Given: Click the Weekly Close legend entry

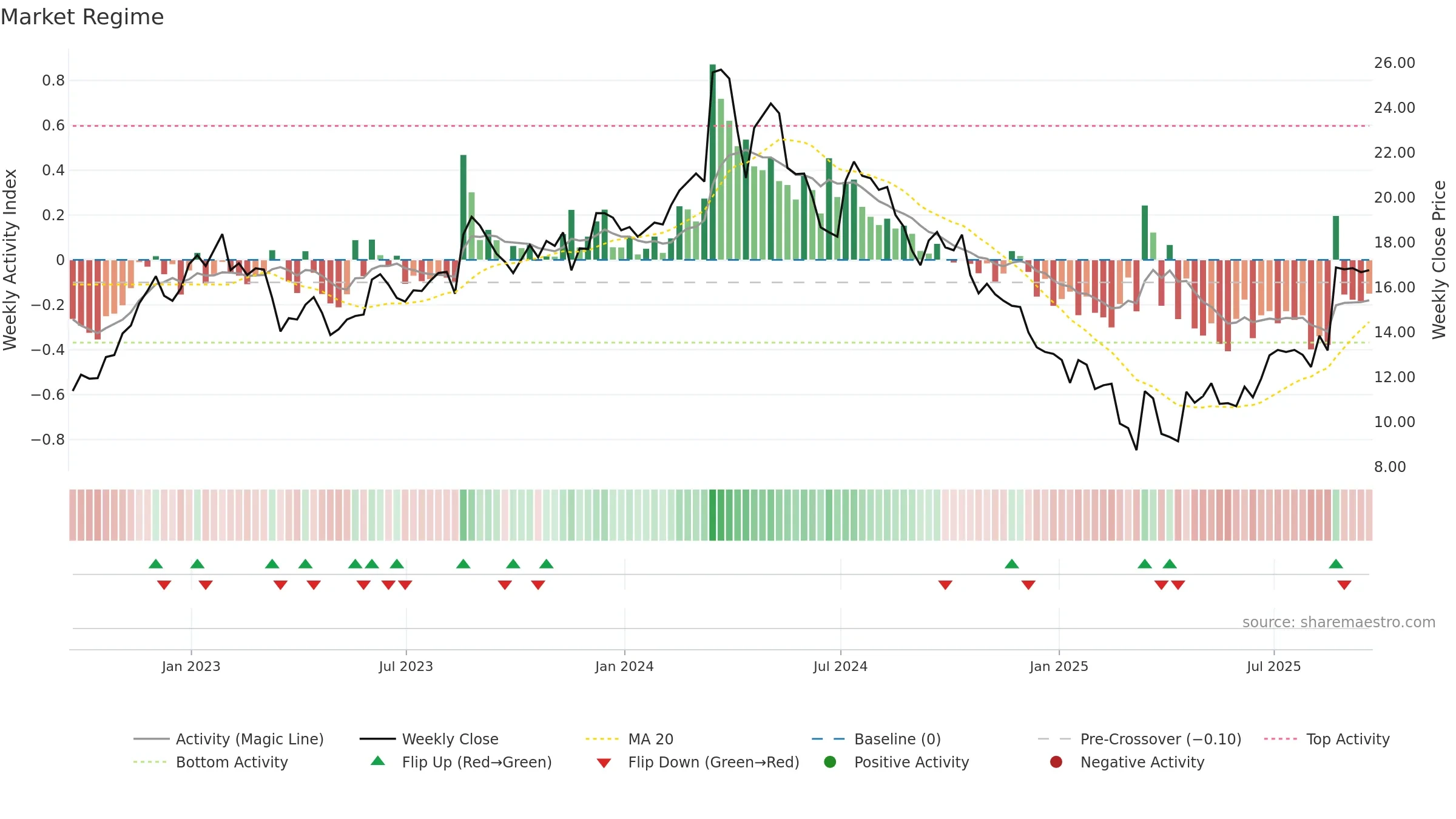Looking at the screenshot, I should [x=429, y=739].
